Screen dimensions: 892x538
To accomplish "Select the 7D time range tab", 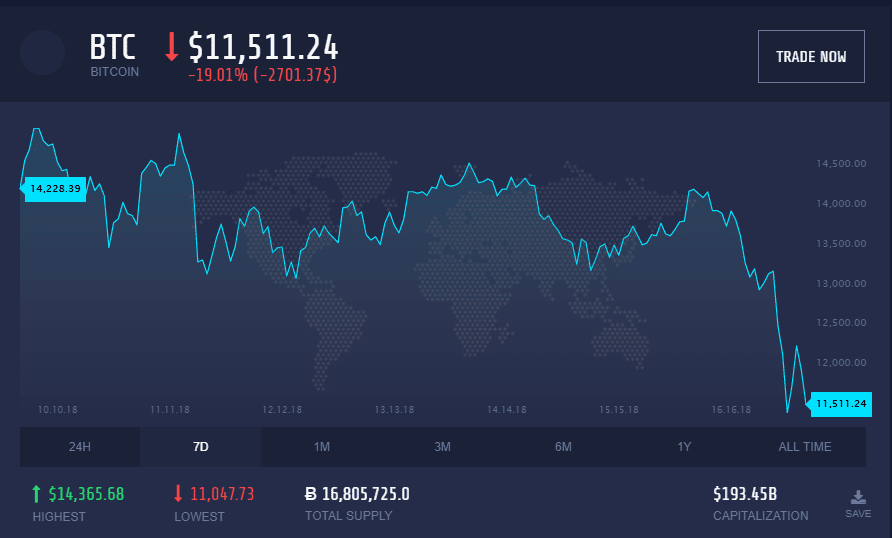I will (x=200, y=447).
